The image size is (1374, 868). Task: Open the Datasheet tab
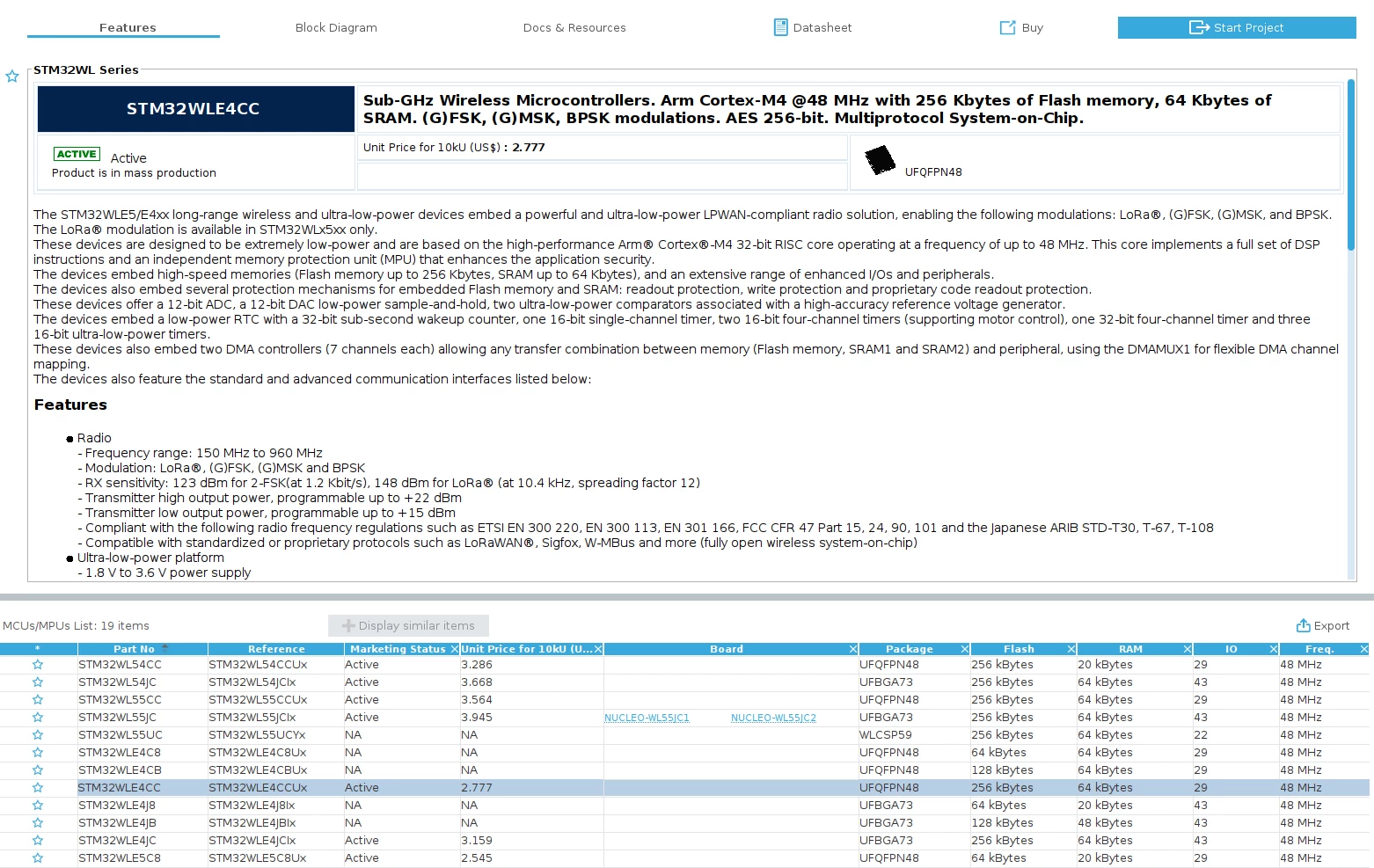(813, 27)
